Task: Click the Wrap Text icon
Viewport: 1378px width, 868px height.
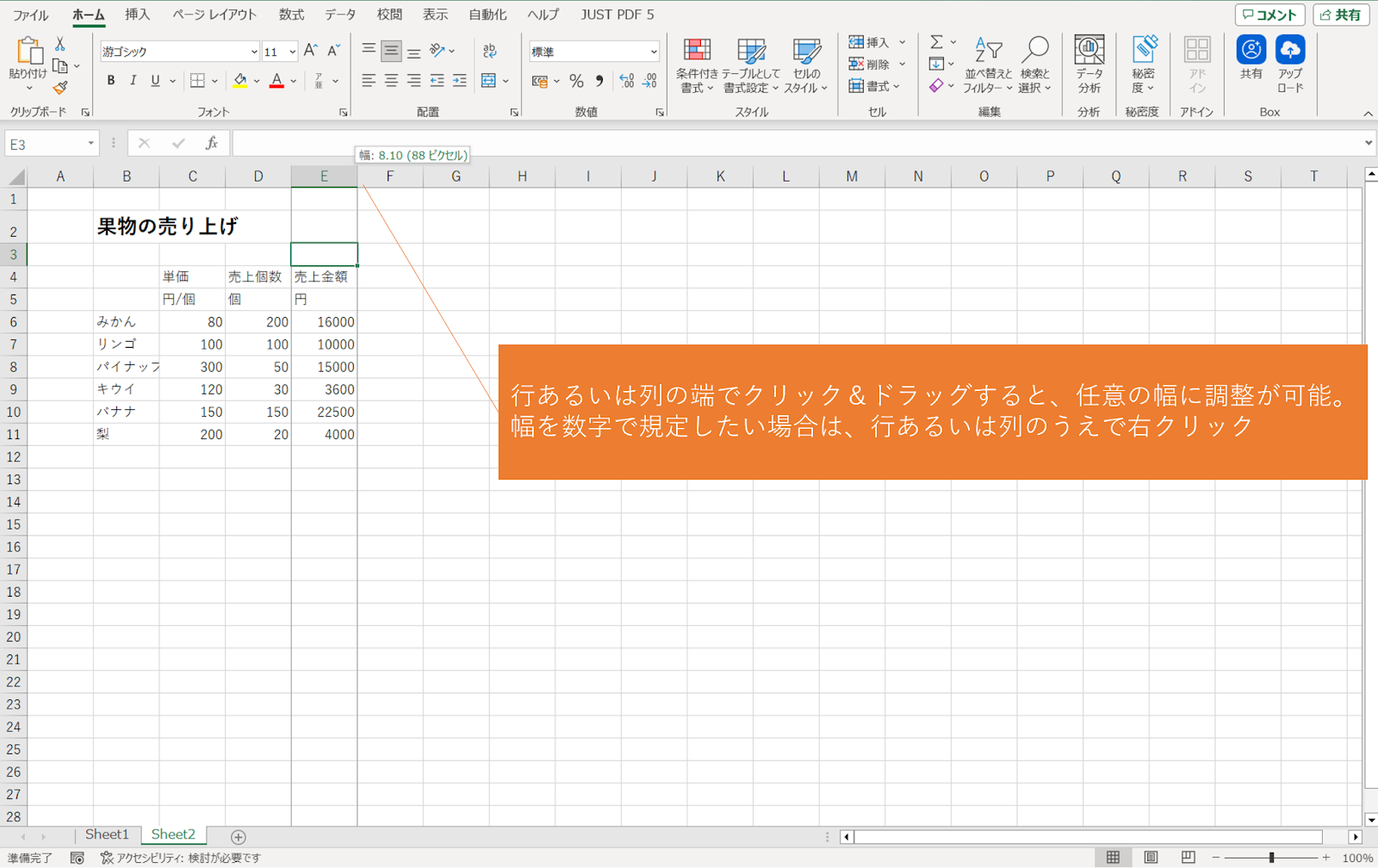Action: pyautogui.click(x=490, y=51)
